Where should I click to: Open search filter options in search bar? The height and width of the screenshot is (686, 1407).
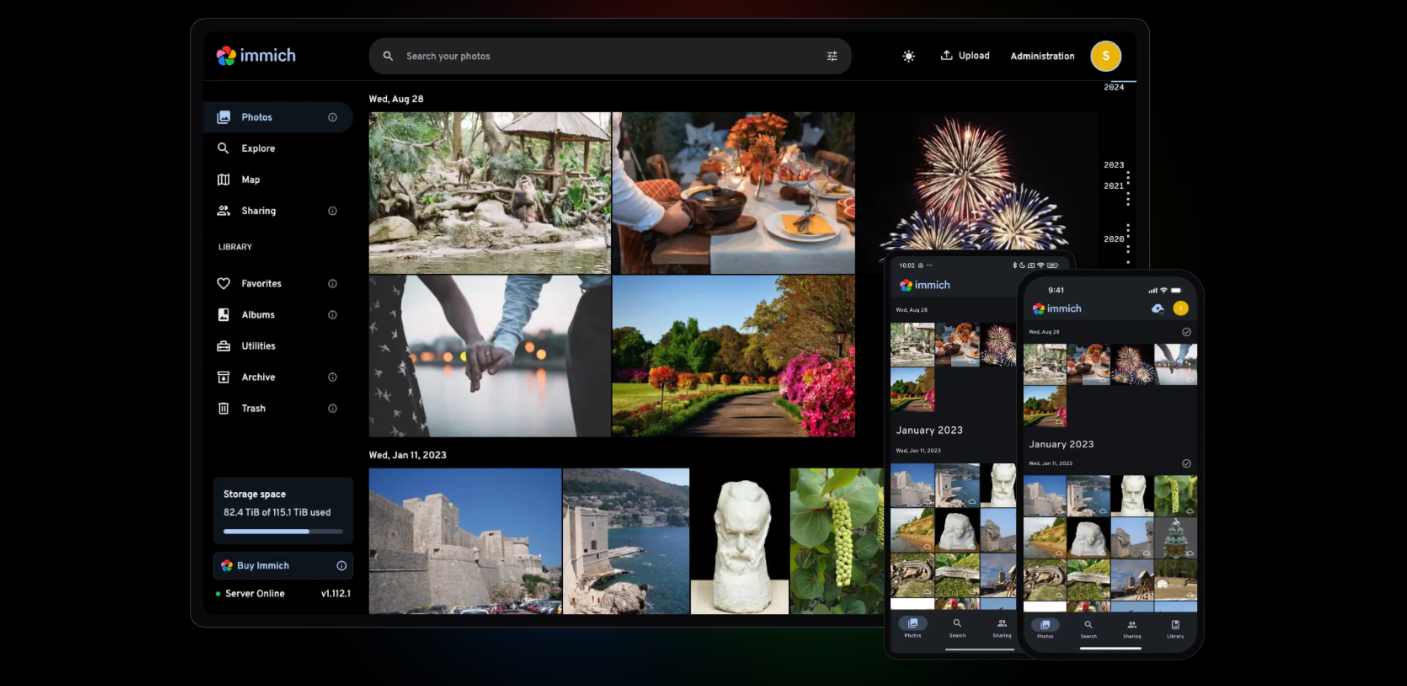click(831, 56)
